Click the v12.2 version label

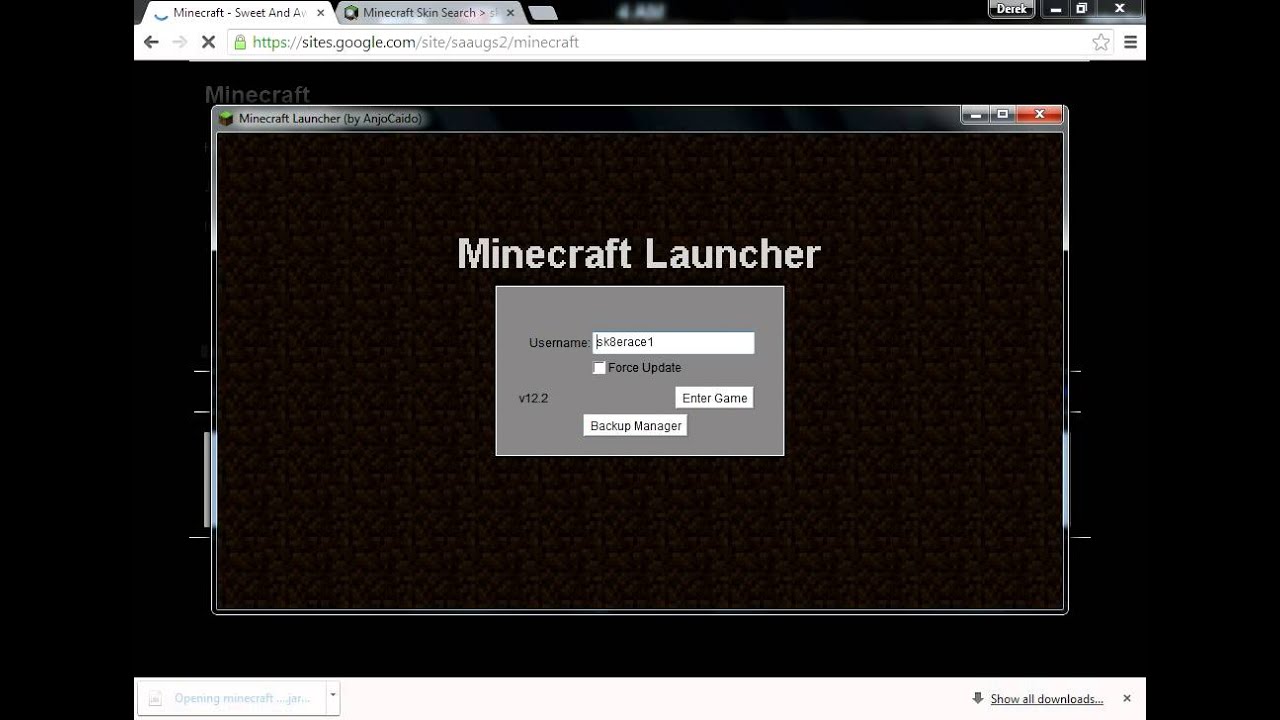click(x=533, y=398)
